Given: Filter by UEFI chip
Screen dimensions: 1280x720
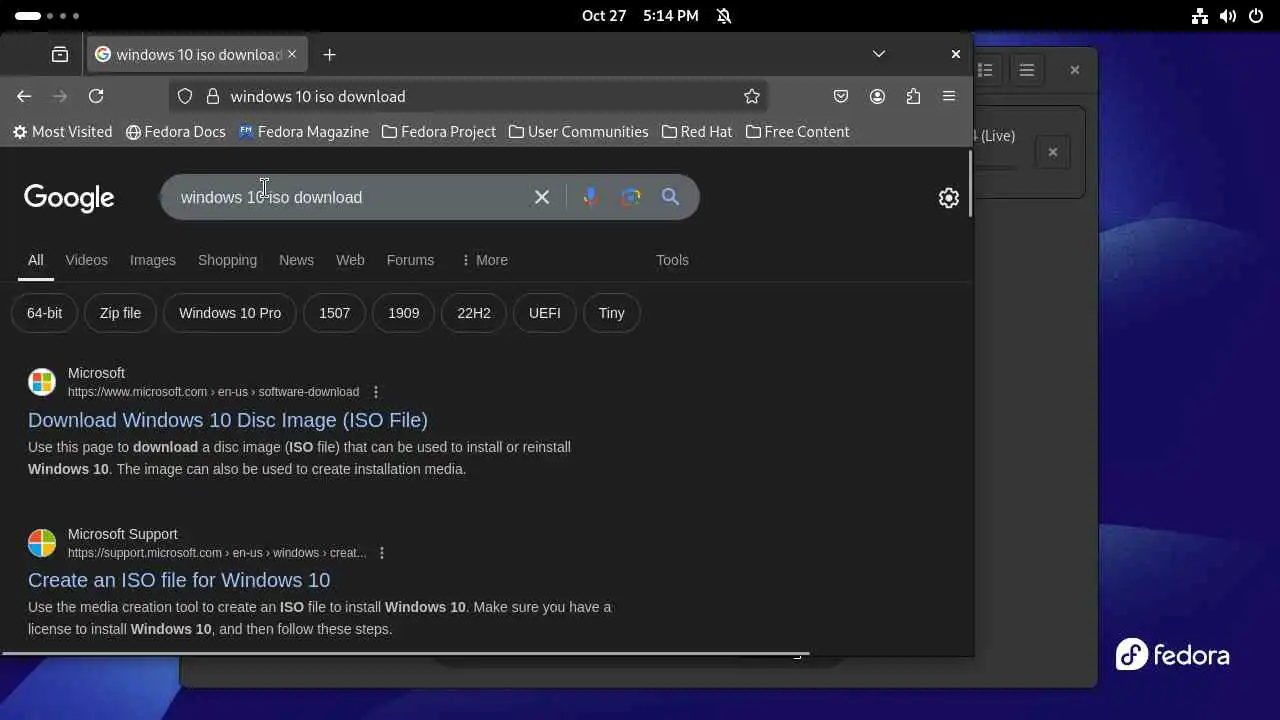Looking at the screenshot, I should coord(544,313).
